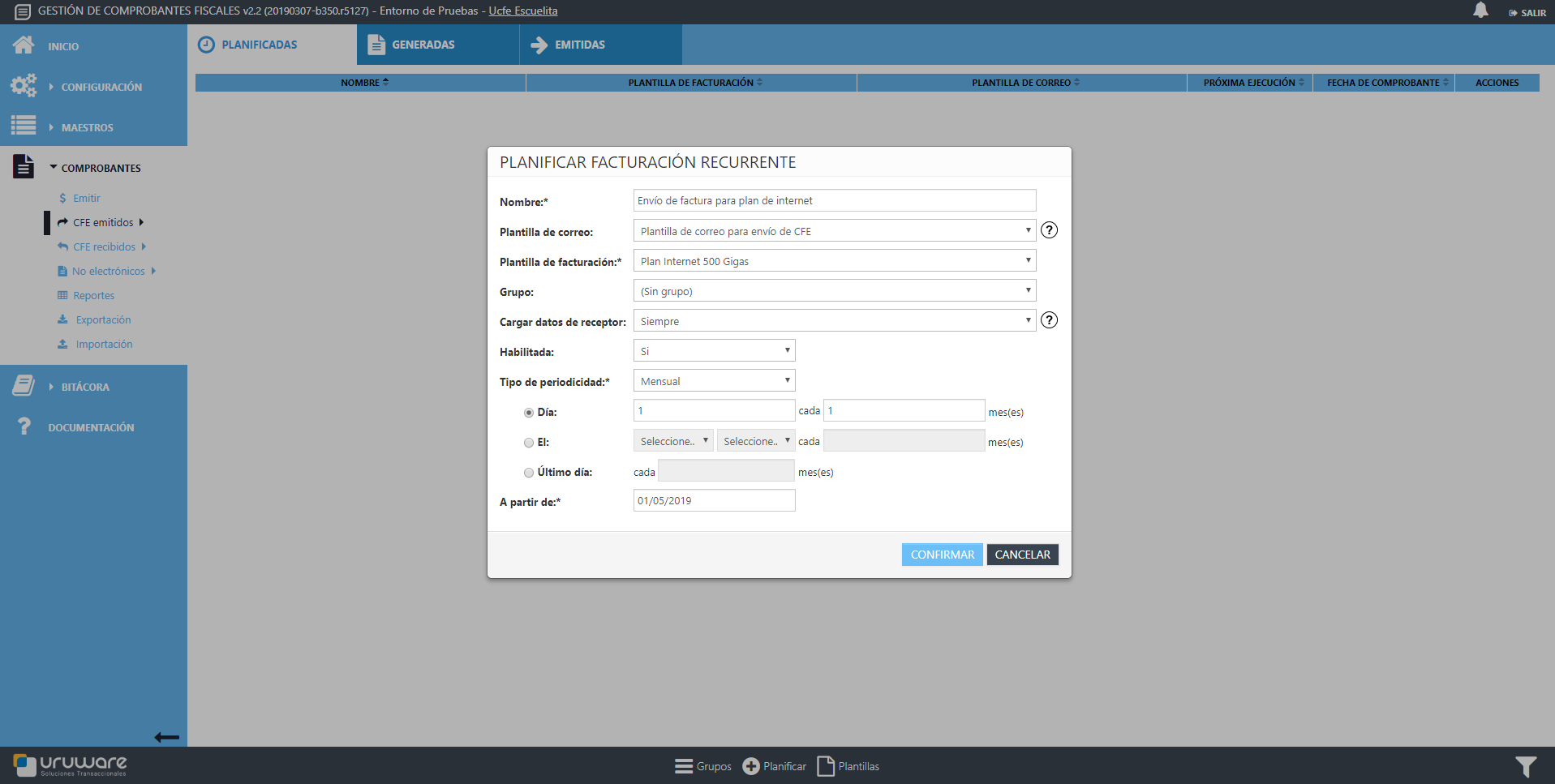Open help for Cargar datos de receptor

click(x=1049, y=320)
